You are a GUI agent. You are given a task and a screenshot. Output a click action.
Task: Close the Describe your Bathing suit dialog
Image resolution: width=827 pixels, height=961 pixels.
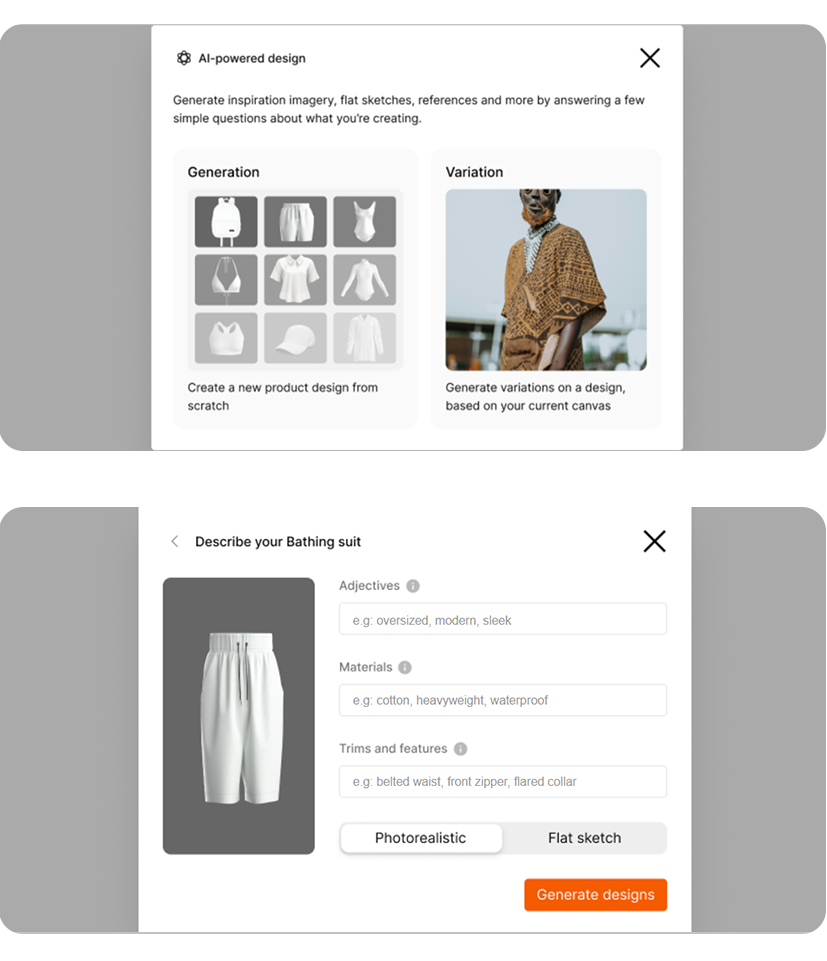(654, 541)
